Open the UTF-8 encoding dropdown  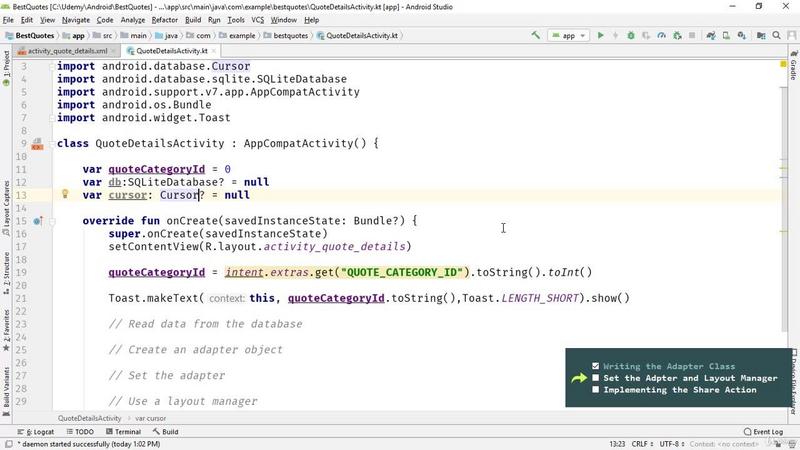671,444
